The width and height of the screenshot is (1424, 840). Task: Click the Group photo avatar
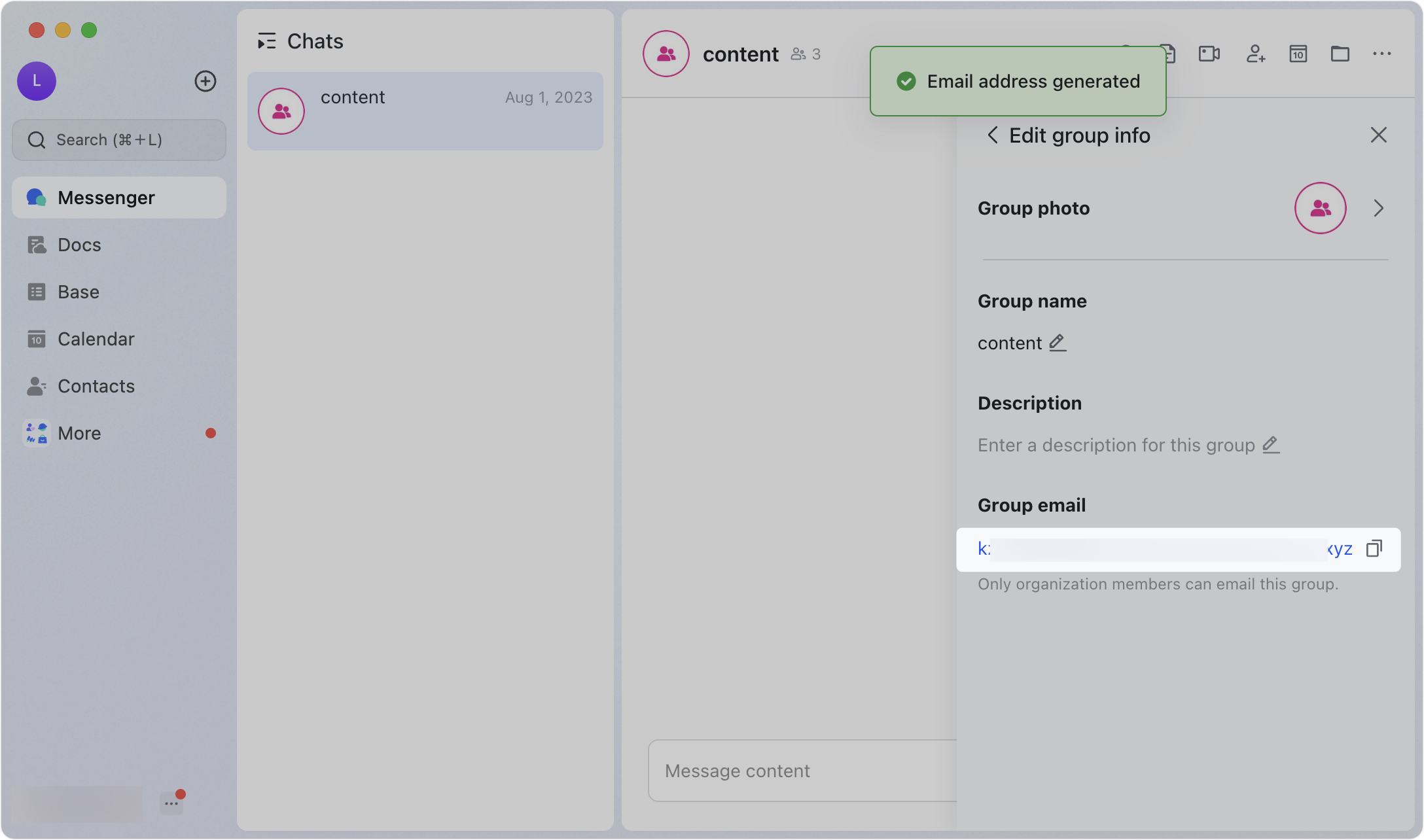(1321, 208)
